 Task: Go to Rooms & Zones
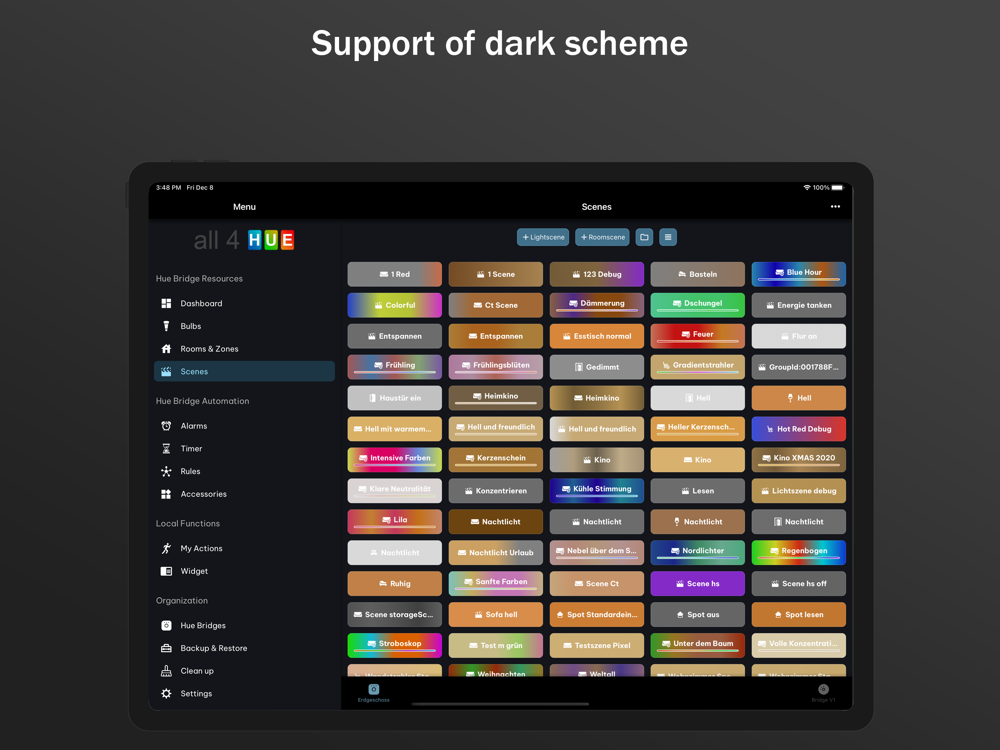(x=244, y=349)
